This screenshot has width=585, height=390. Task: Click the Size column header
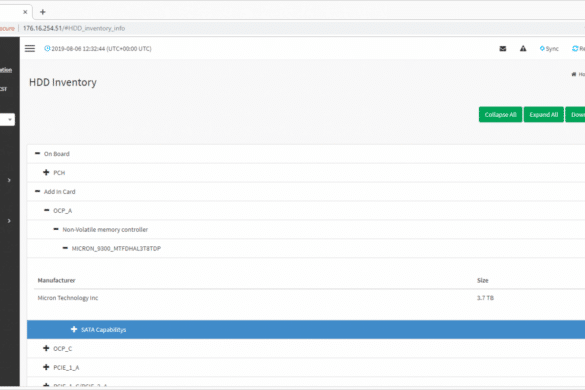pyautogui.click(x=482, y=280)
